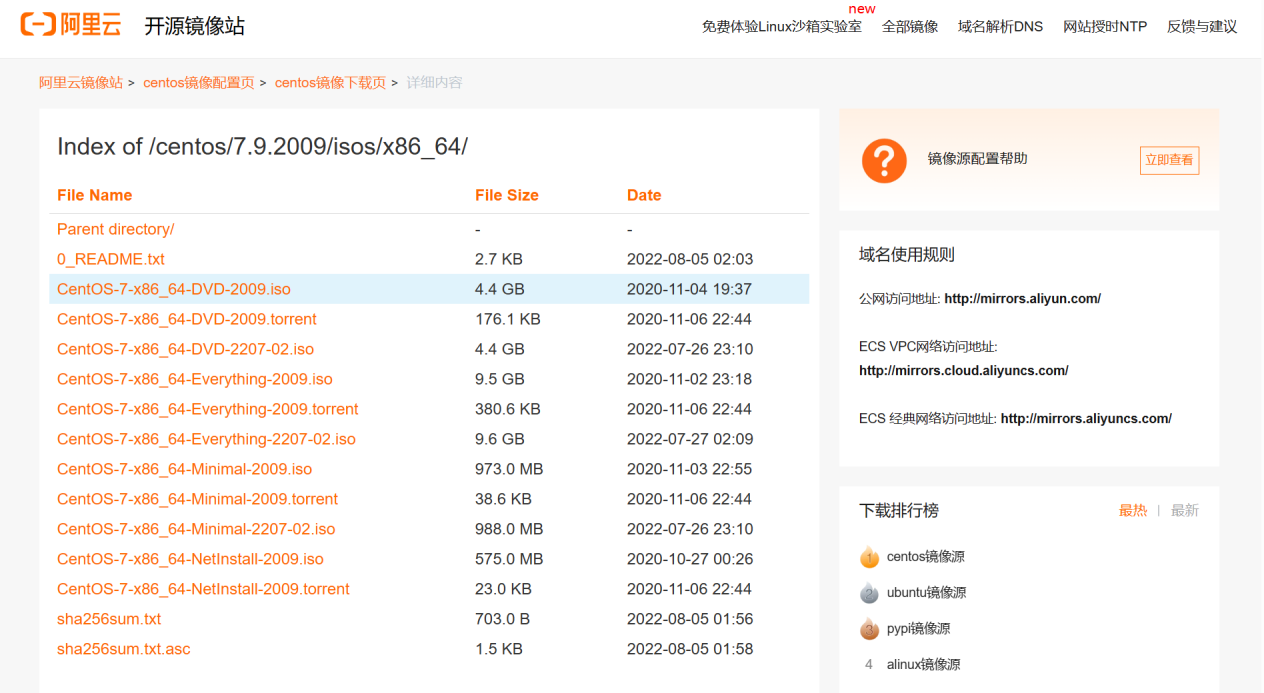
Task: Click 开源镜像站 site title
Action: pos(194,26)
